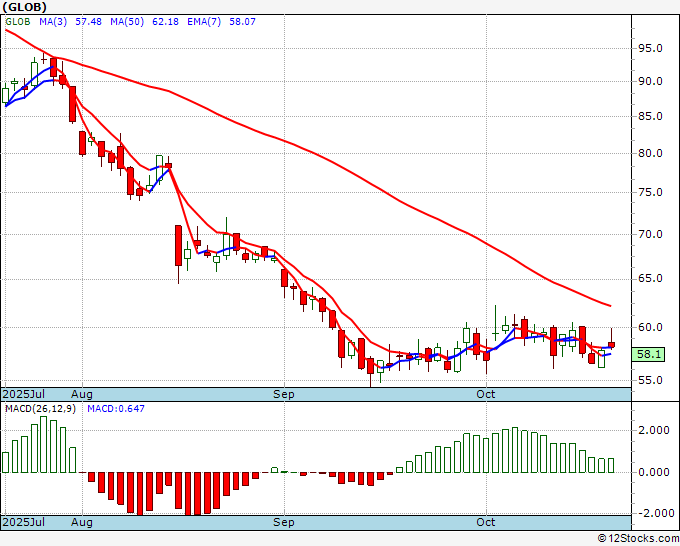The width and height of the screenshot is (680, 546).
Task: Click the current price tag 58.1
Action: point(648,354)
